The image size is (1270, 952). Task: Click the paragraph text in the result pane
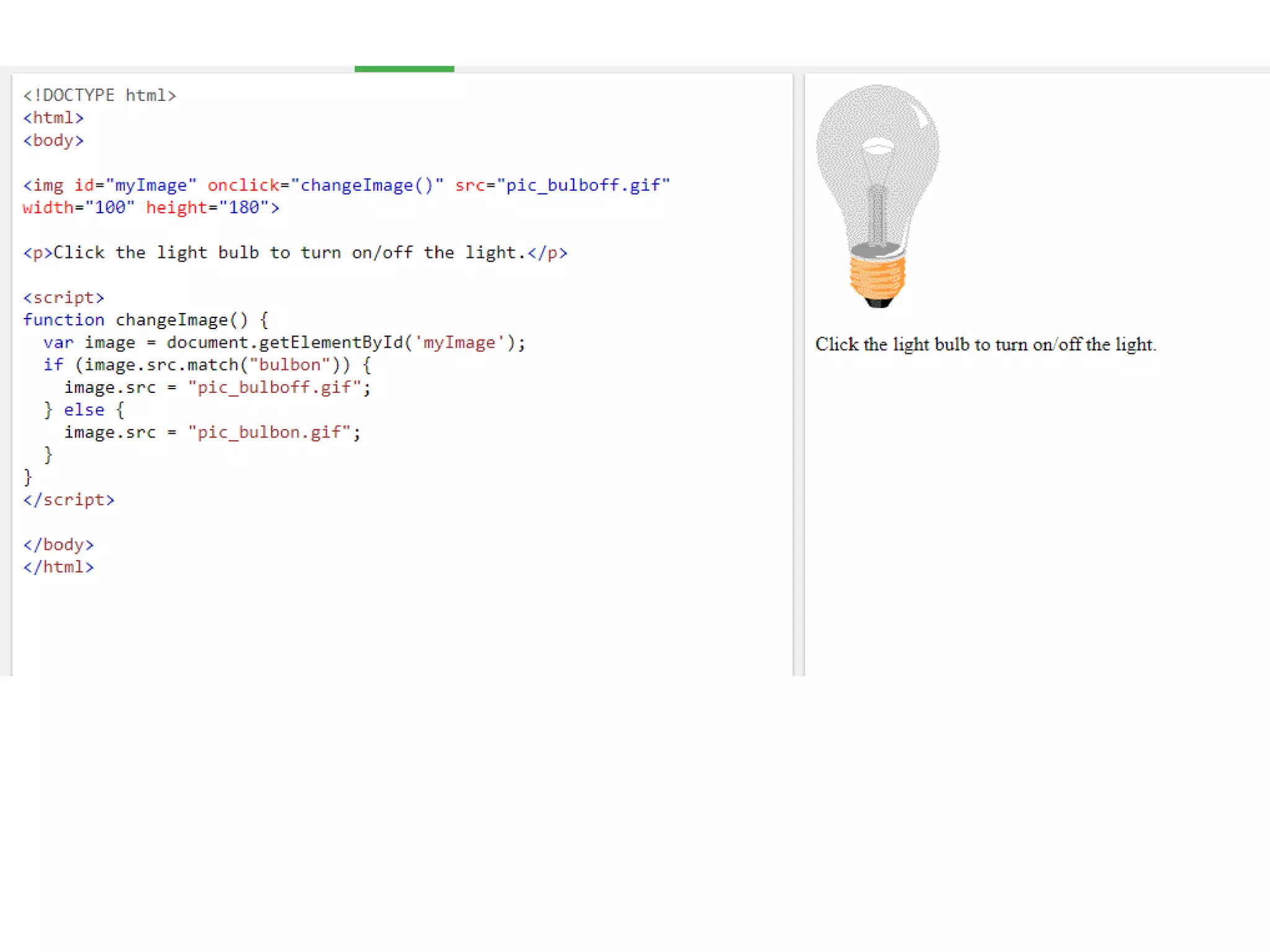click(985, 345)
